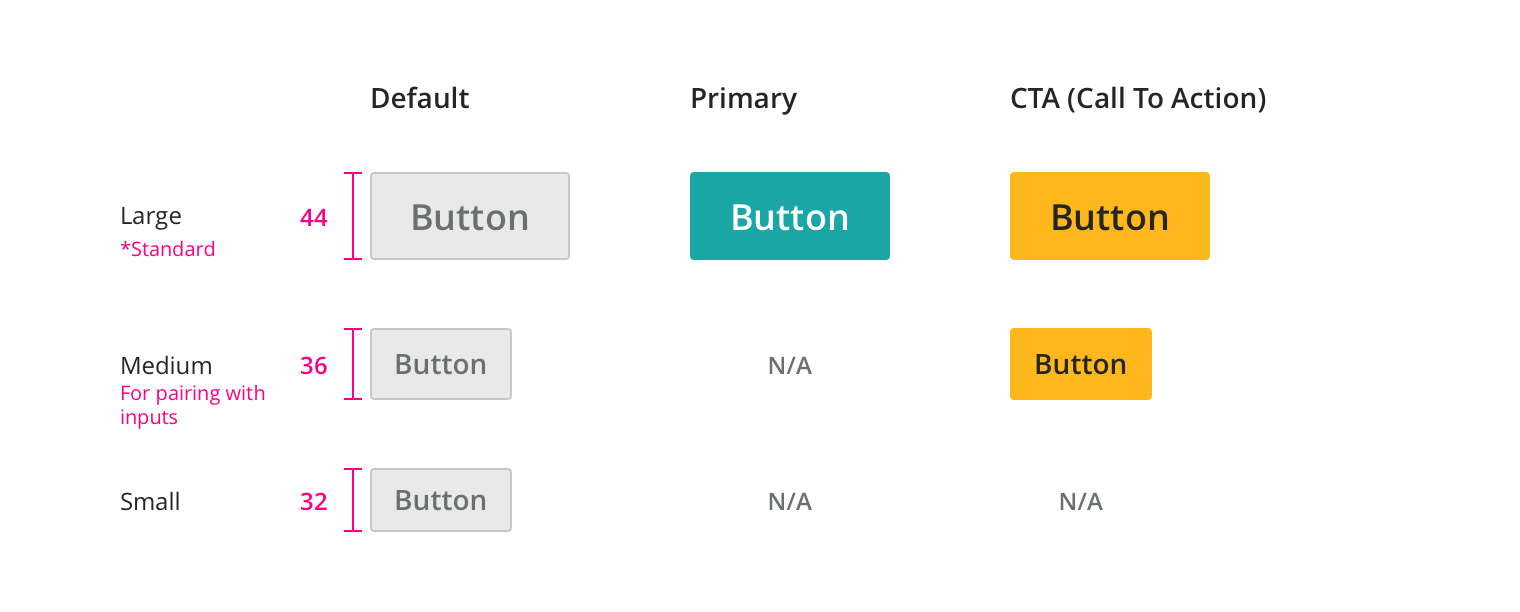Image resolution: width=1520 pixels, height=612 pixels.
Task: Click N/A in the Medium Primary cell
Action: (789, 366)
